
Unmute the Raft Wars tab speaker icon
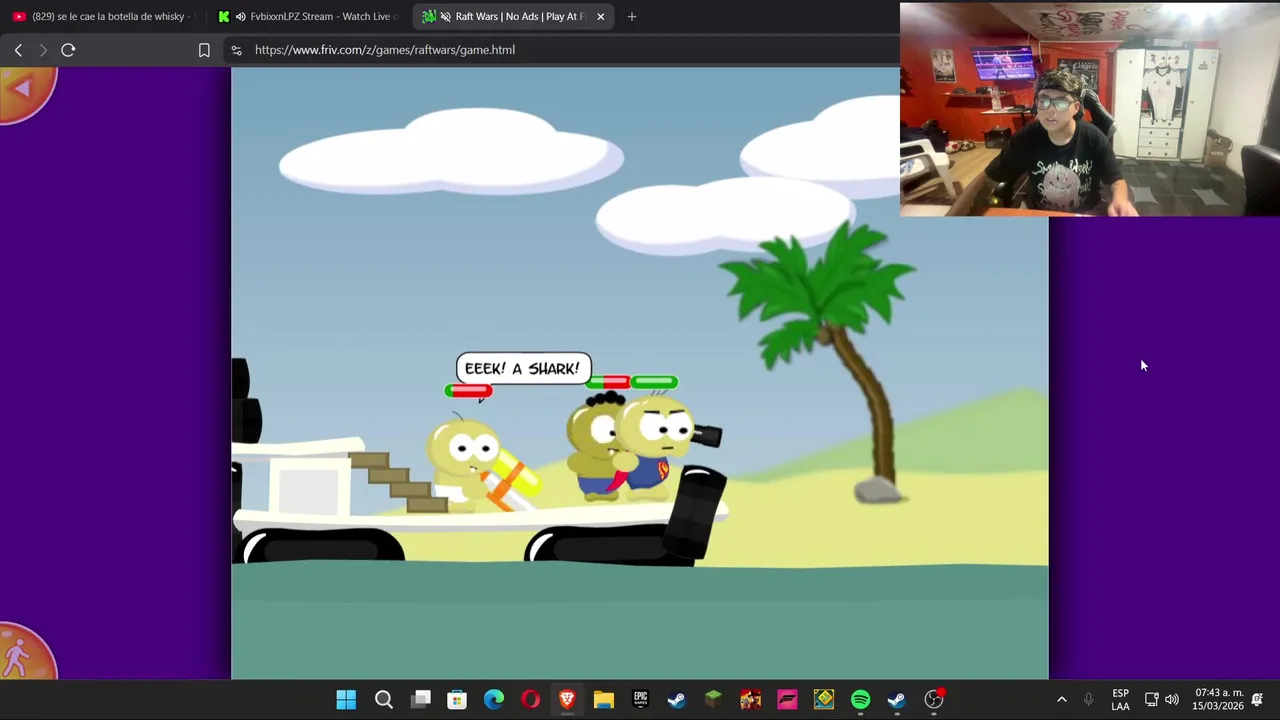[444, 17]
